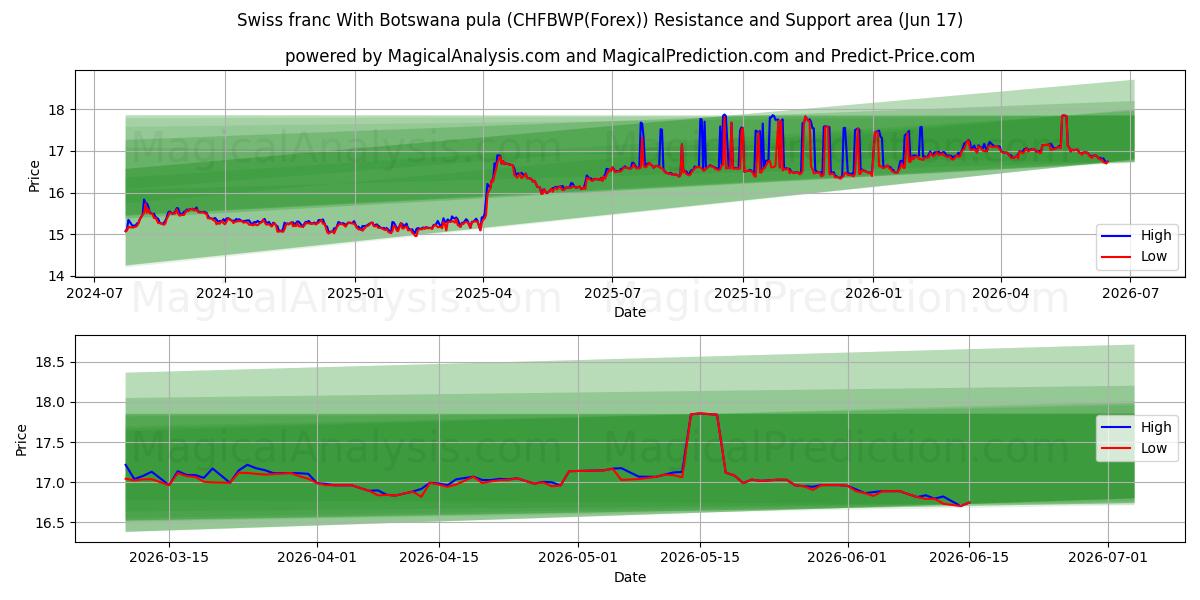The height and width of the screenshot is (600, 1200).
Task: Click the '2026-07' tick label on top chart
Action: click(x=1130, y=295)
